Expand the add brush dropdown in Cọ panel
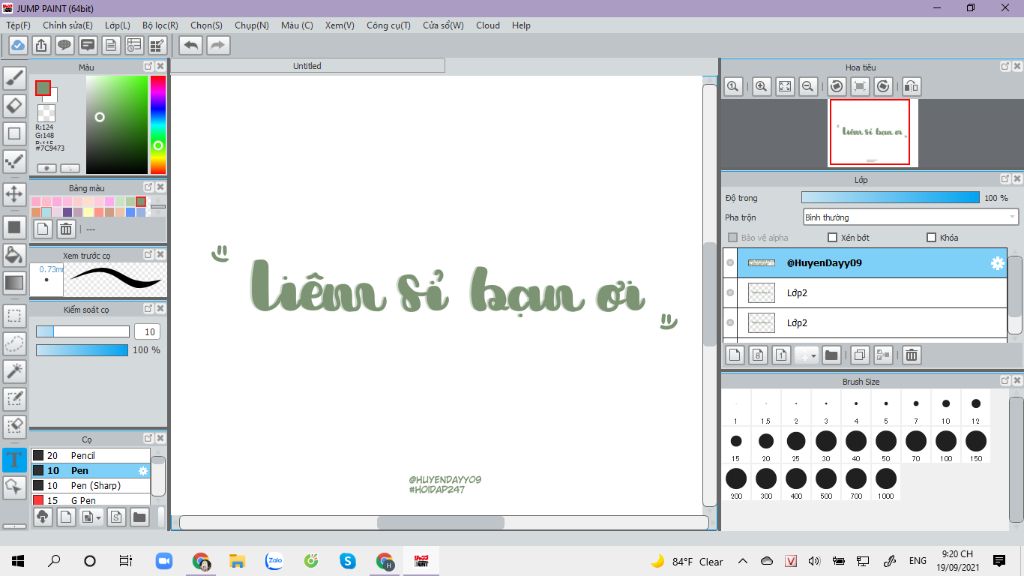The width and height of the screenshot is (1024, 576). coord(90,517)
